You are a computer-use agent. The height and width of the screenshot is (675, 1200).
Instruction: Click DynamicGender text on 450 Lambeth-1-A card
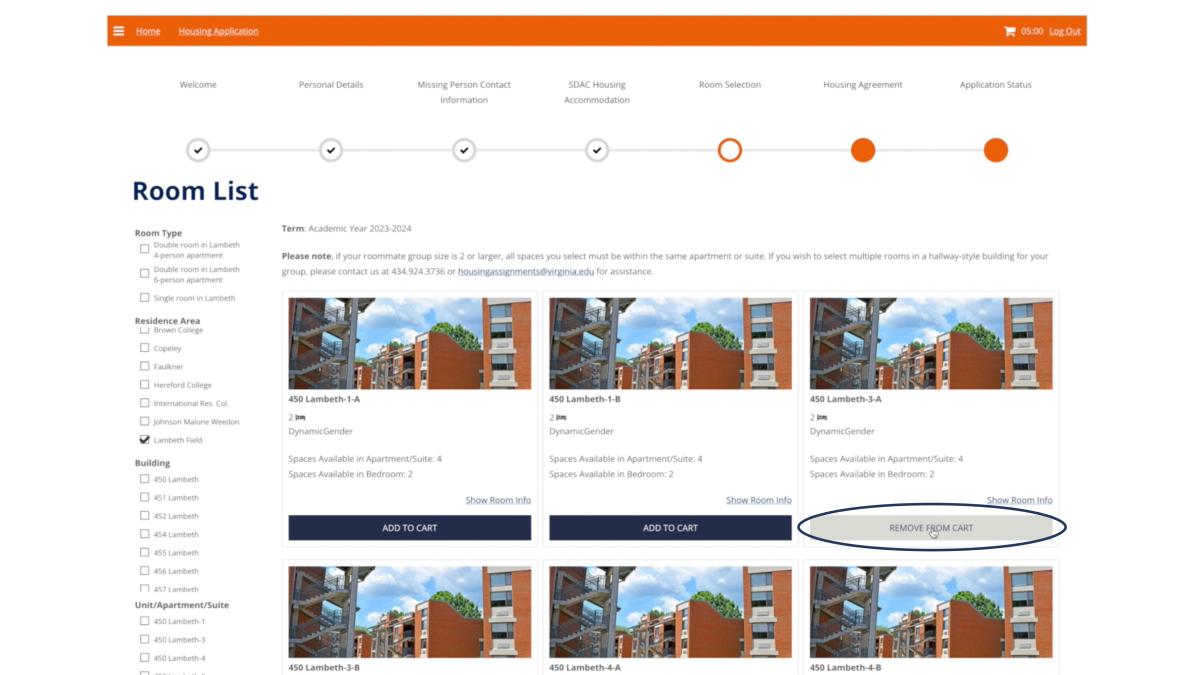pos(321,432)
